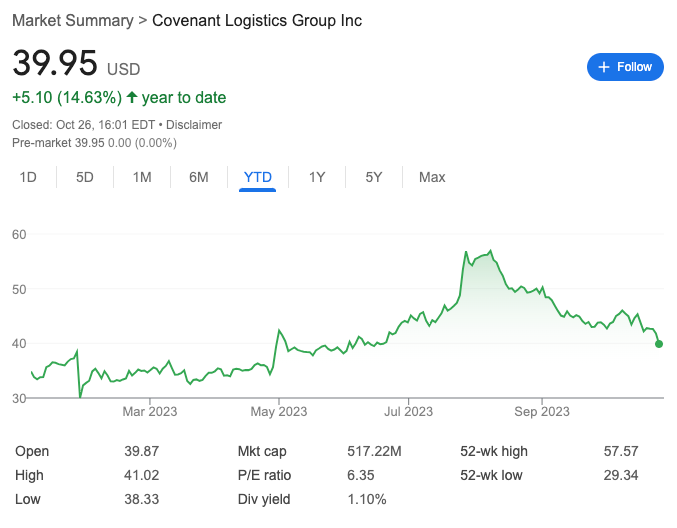Open the Disclaimer link

[x=194, y=125]
